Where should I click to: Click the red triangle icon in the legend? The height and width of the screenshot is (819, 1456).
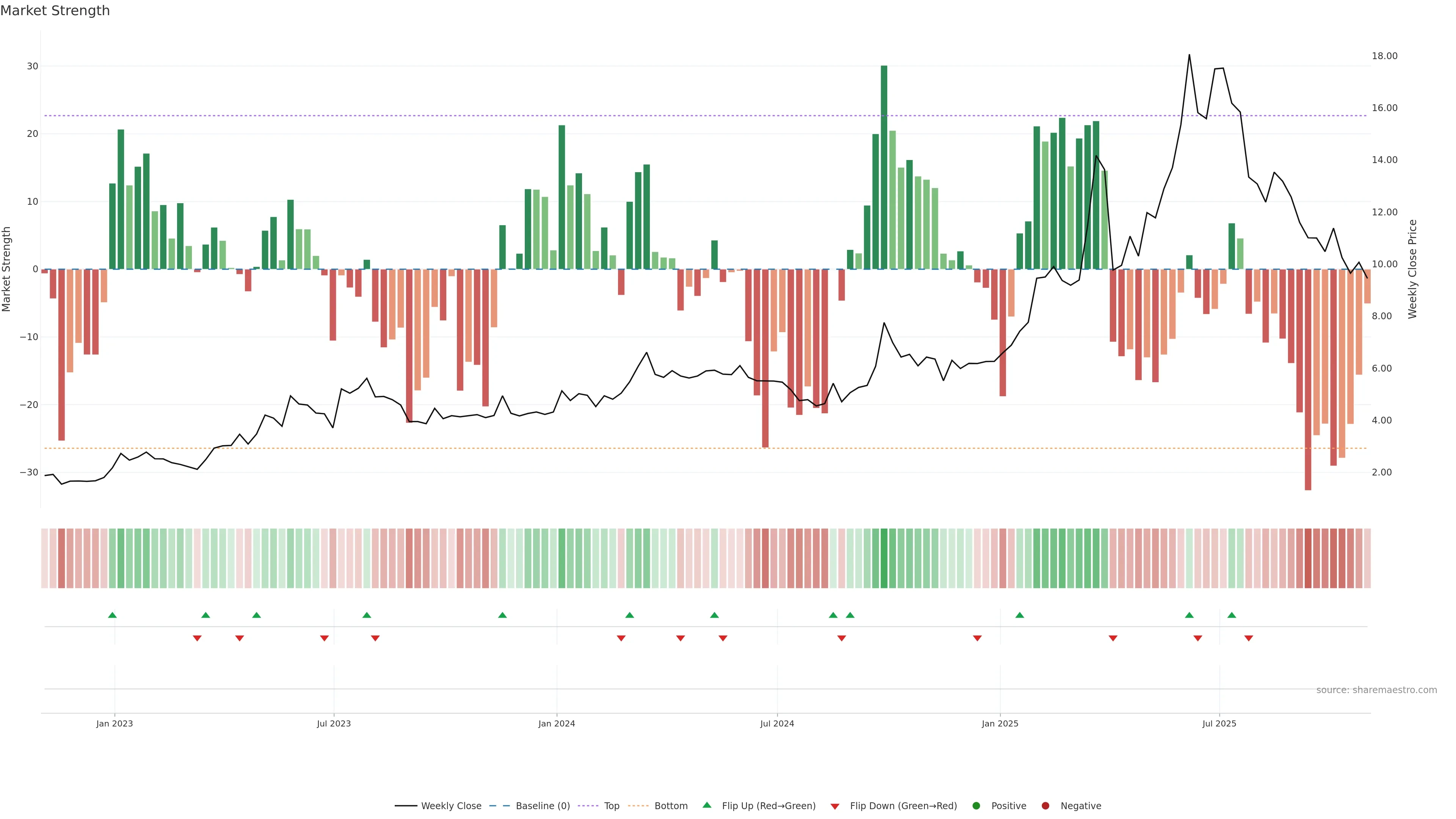pyautogui.click(x=835, y=806)
